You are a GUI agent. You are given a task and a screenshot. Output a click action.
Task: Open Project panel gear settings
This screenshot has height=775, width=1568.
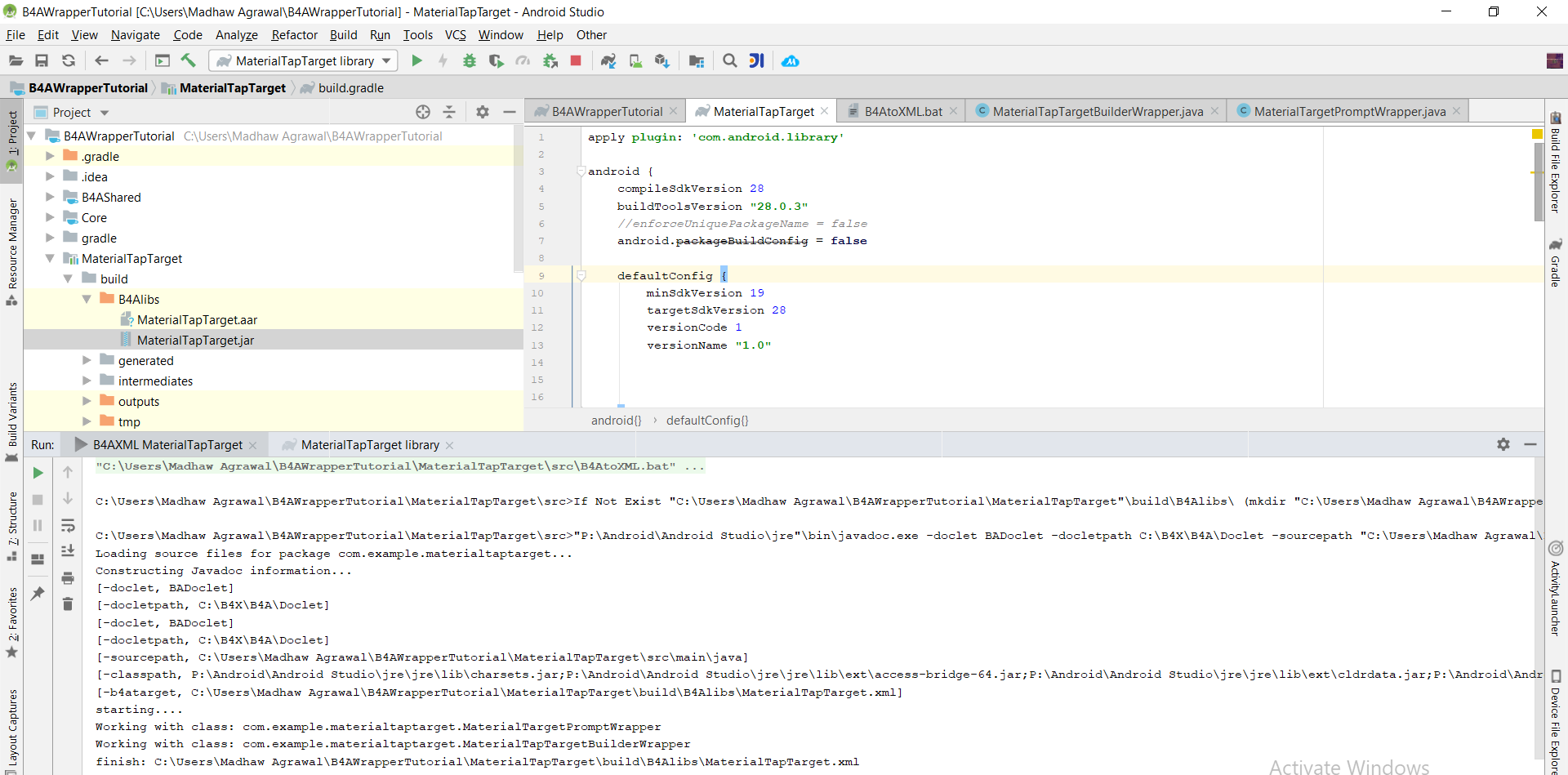click(x=483, y=112)
